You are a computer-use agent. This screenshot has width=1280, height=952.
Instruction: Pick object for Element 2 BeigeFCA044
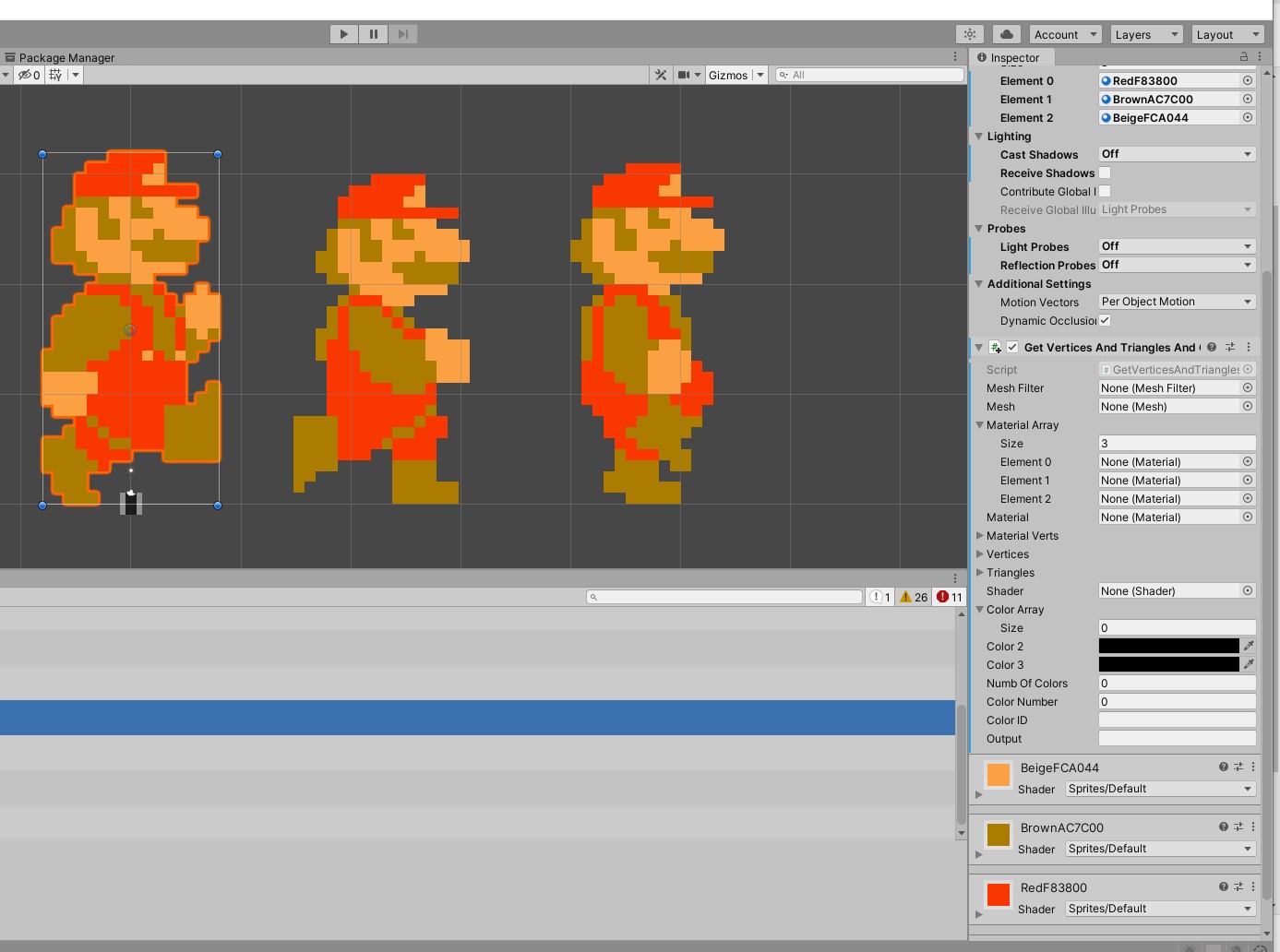point(1248,117)
